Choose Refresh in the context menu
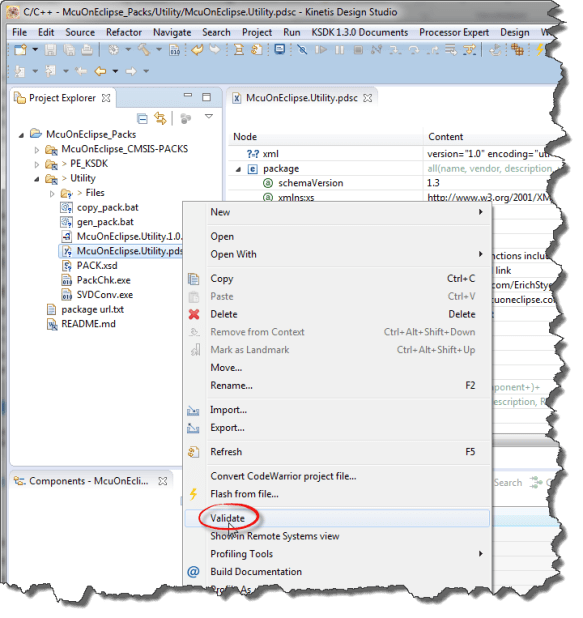The image size is (583, 618). tap(337, 452)
